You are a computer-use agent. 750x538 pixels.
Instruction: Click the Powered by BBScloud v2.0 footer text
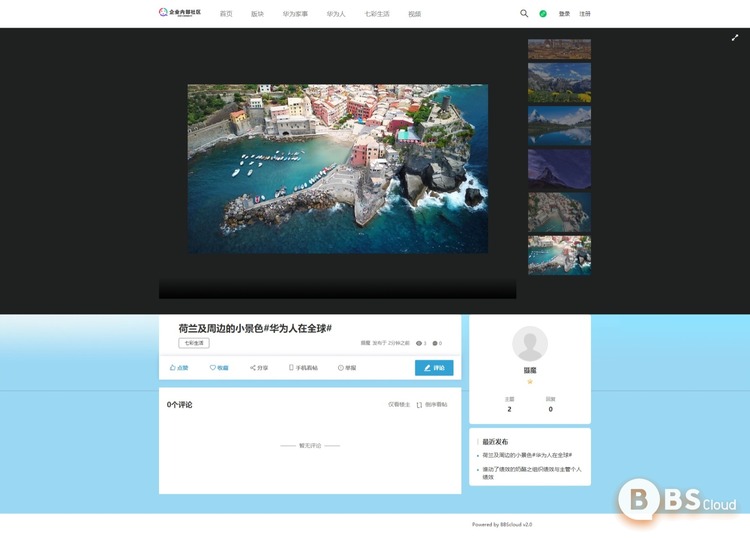tap(502, 525)
